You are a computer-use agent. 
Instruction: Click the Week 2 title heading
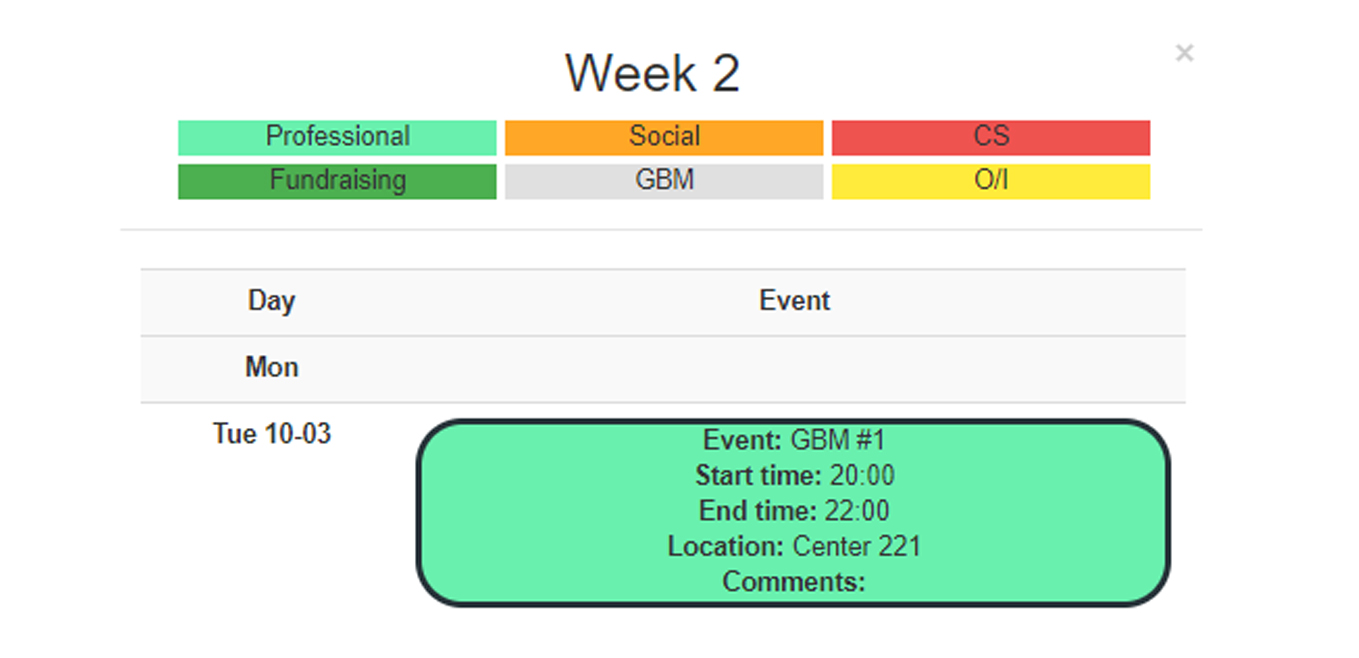point(652,73)
